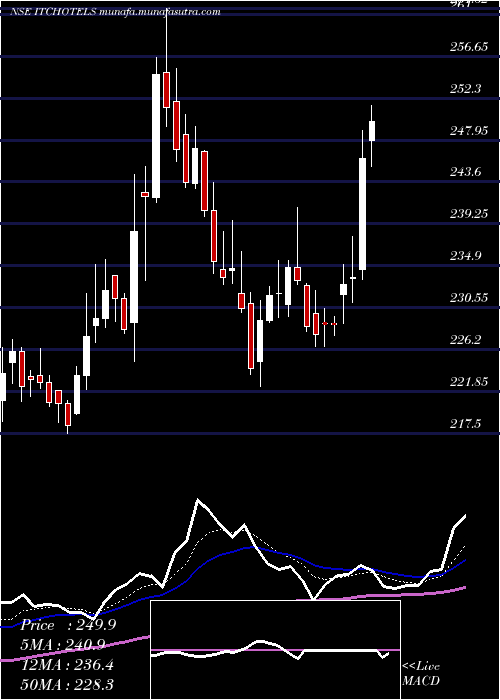Click the NSE ITCHOTELS munafasutra.com title text

(115, 11)
